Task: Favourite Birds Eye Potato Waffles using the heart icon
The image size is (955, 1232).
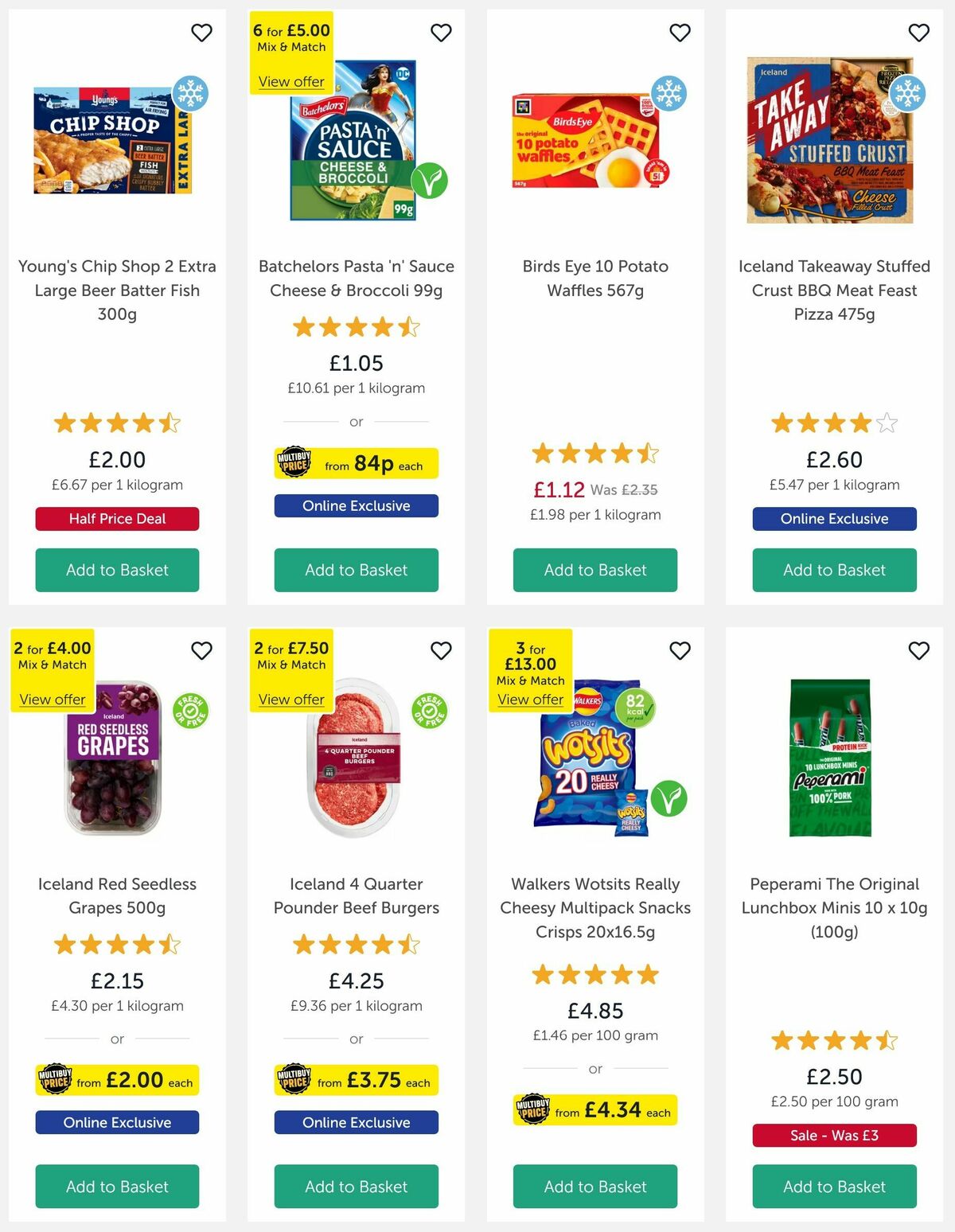Action: point(679,33)
